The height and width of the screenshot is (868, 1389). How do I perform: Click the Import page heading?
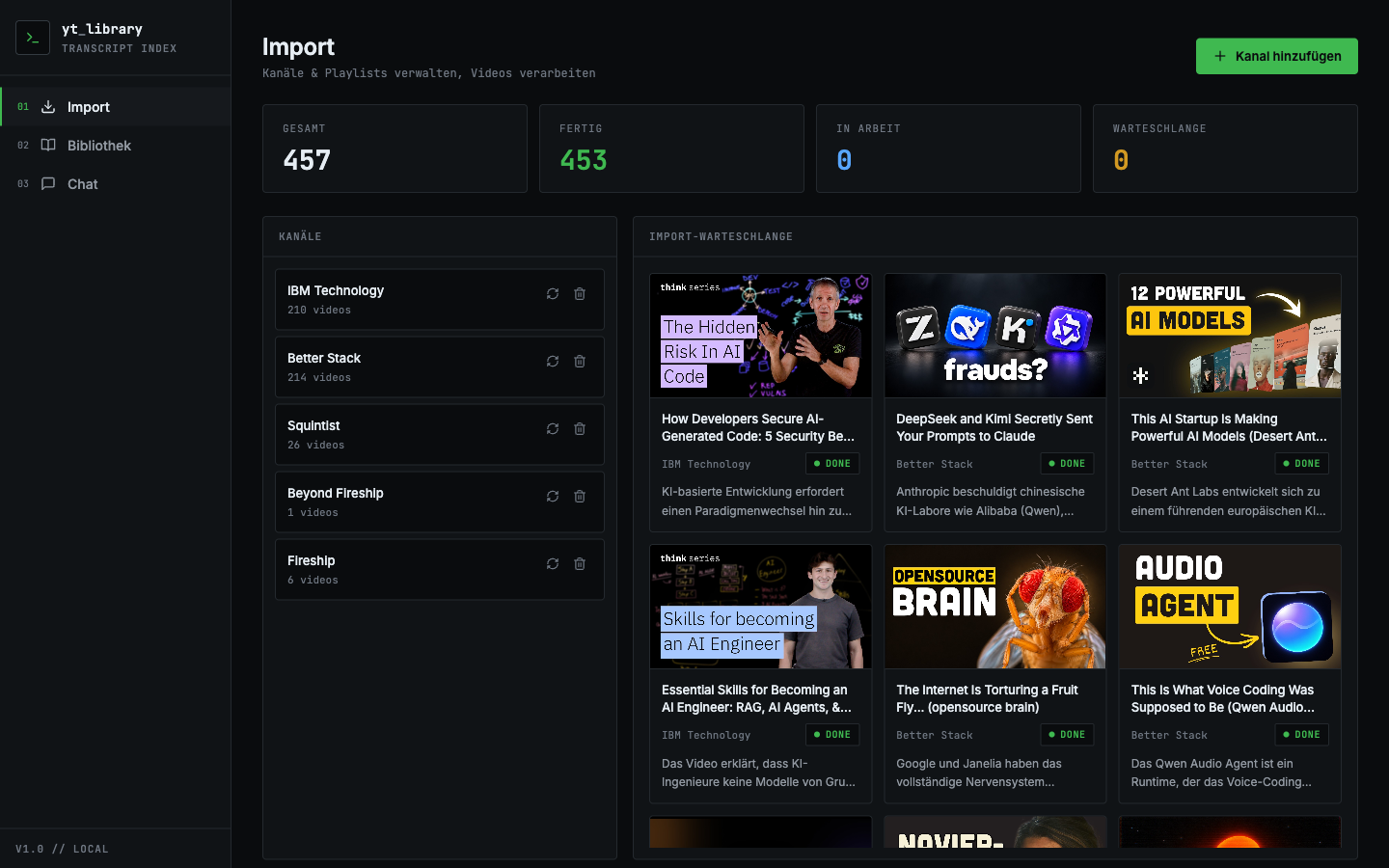tap(298, 46)
